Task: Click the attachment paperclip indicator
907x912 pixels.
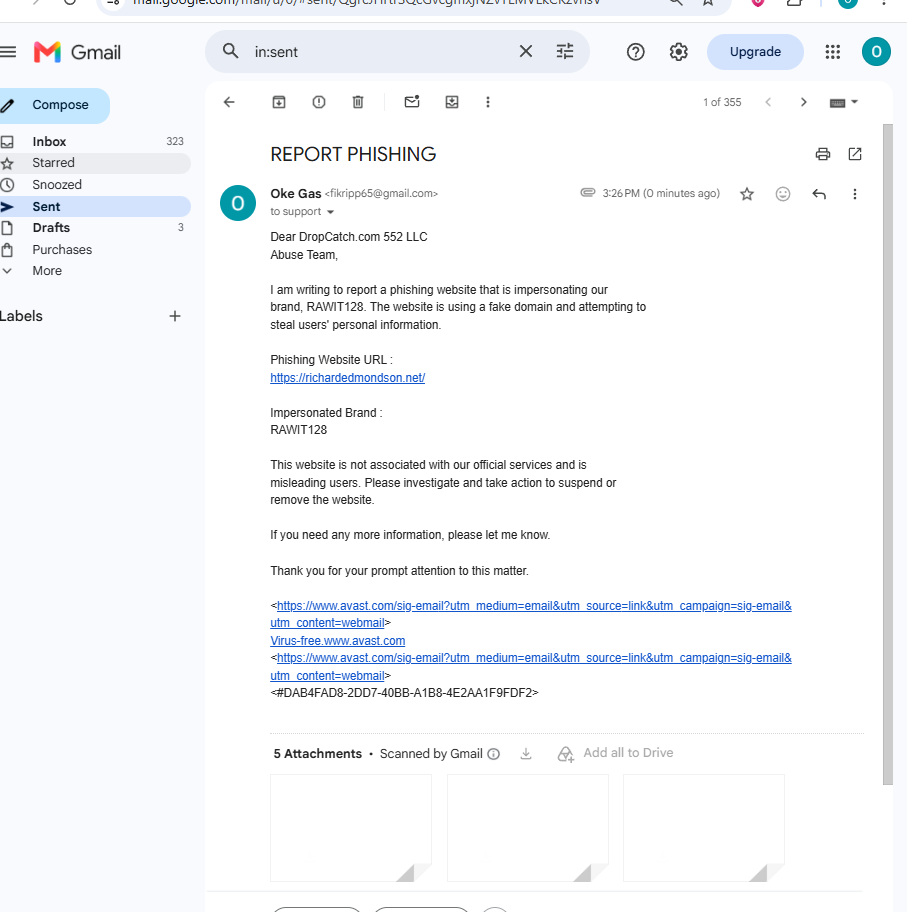Action: point(588,193)
